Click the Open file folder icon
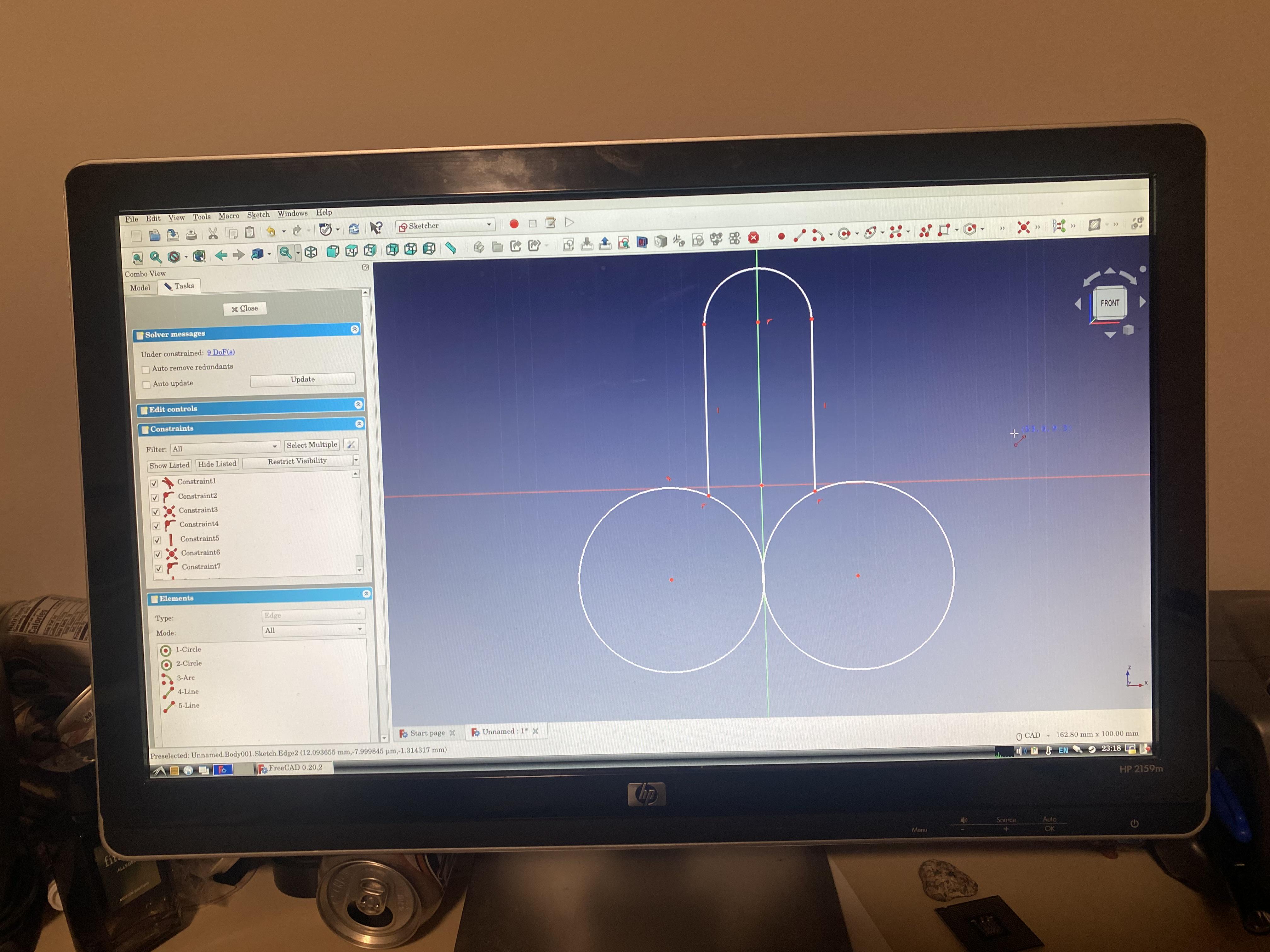The height and width of the screenshot is (952, 1270). [x=154, y=236]
